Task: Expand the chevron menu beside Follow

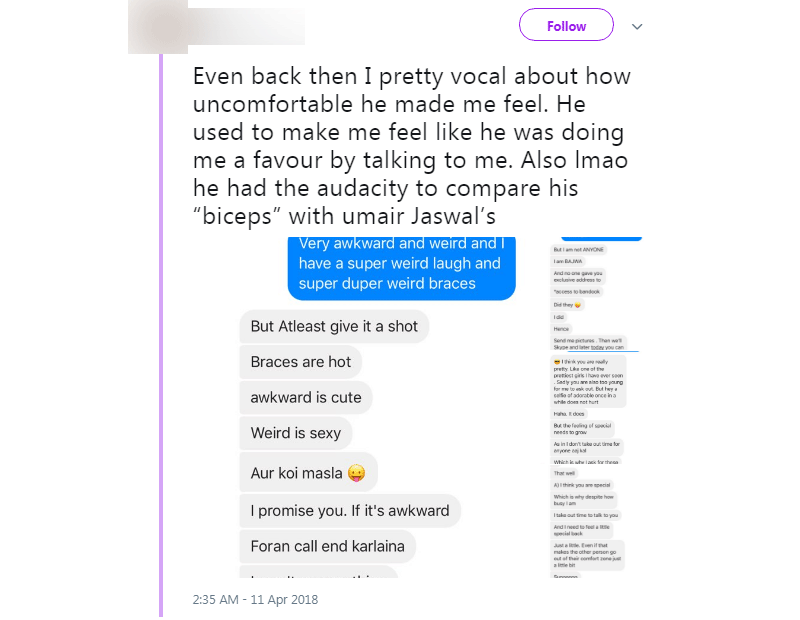Action: [637, 26]
